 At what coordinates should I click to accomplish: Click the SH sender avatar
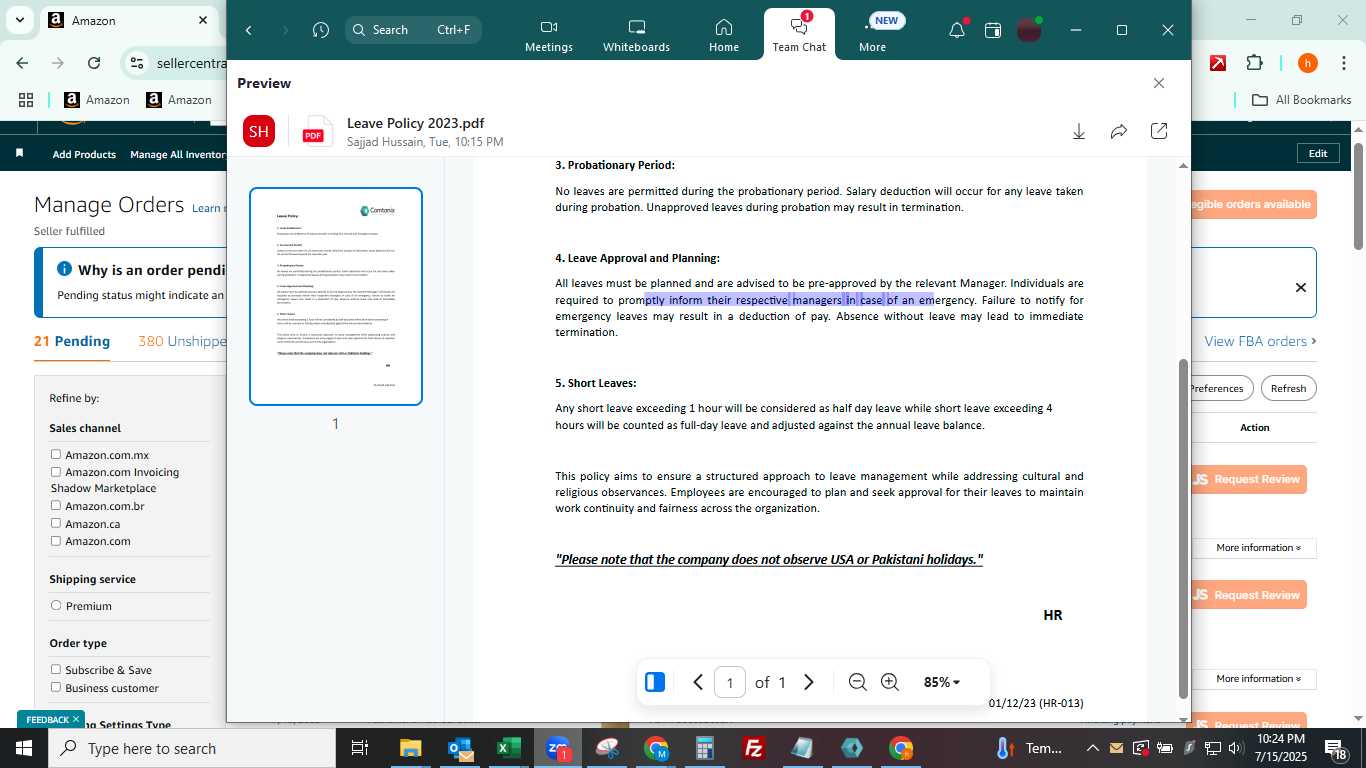259,131
